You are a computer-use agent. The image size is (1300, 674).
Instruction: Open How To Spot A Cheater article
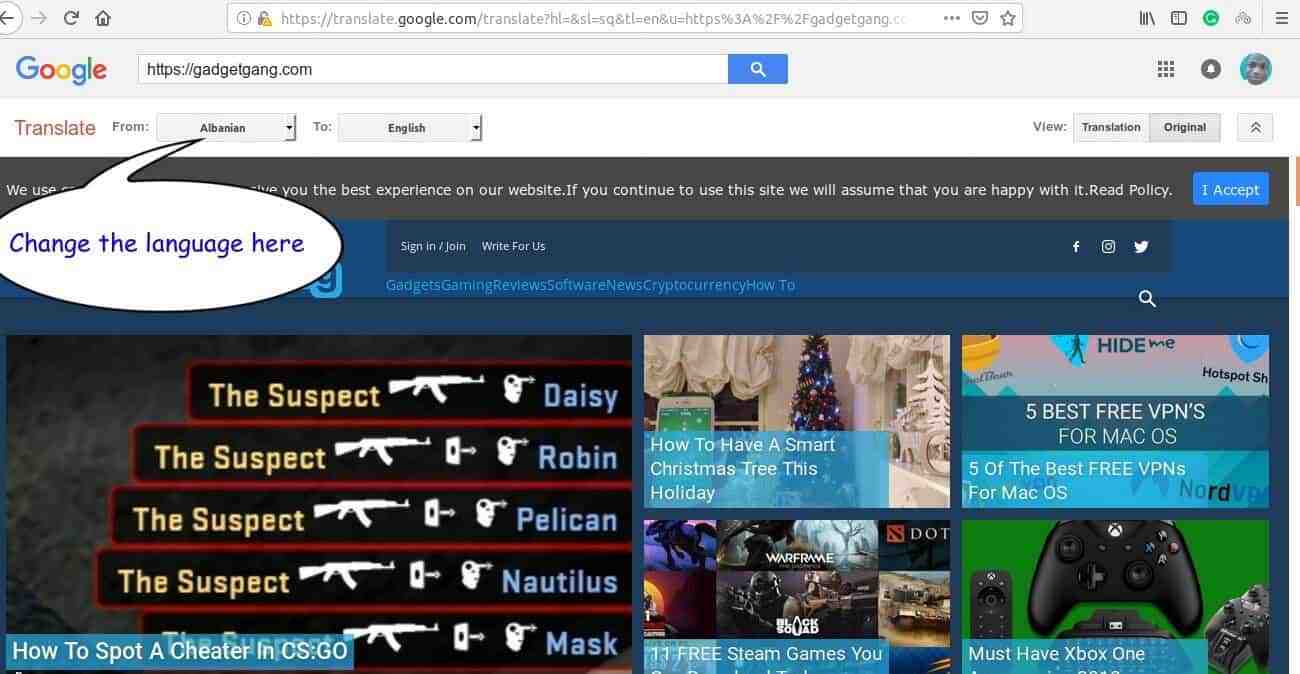[180, 651]
